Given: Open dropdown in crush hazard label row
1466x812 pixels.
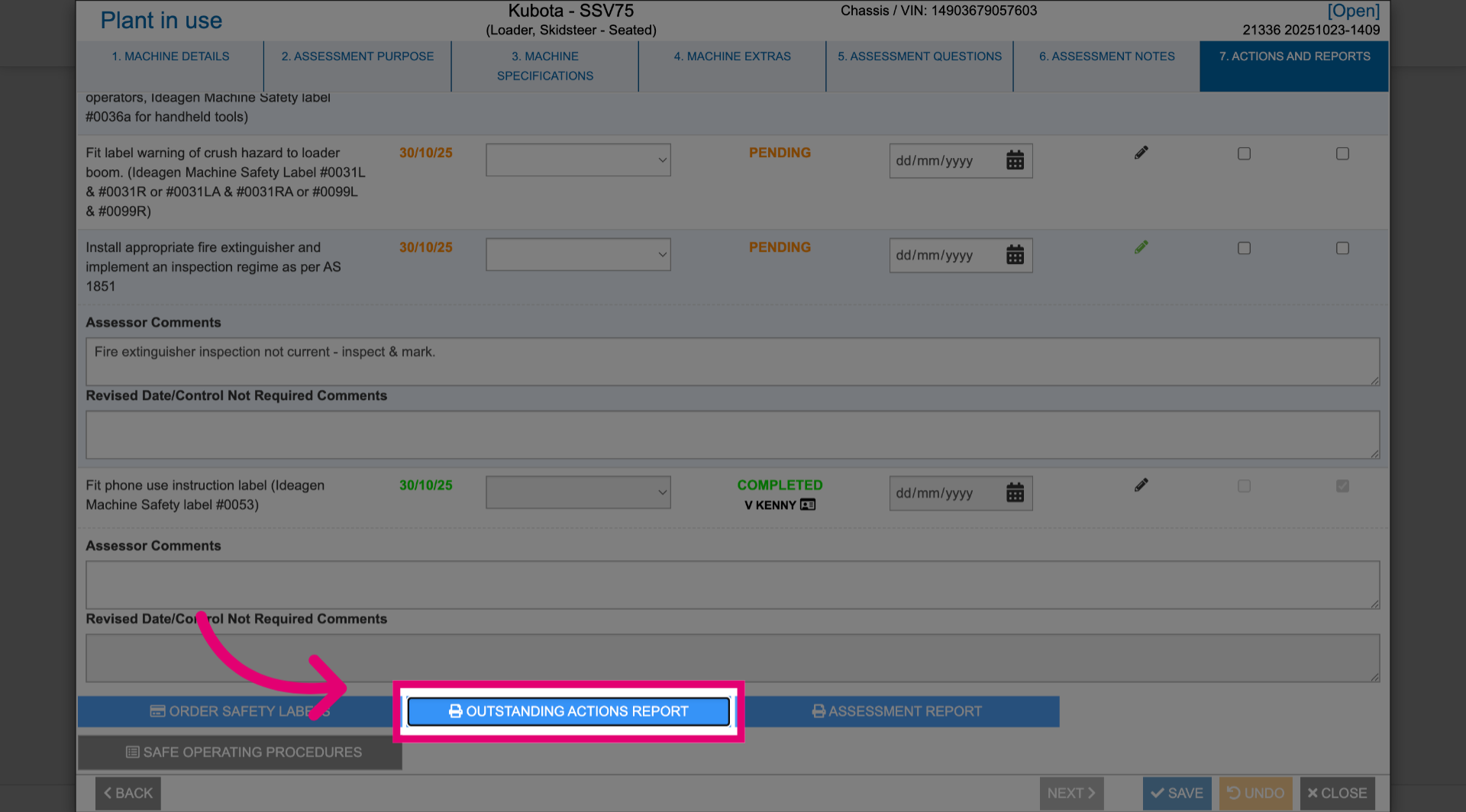Looking at the screenshot, I should (x=578, y=160).
